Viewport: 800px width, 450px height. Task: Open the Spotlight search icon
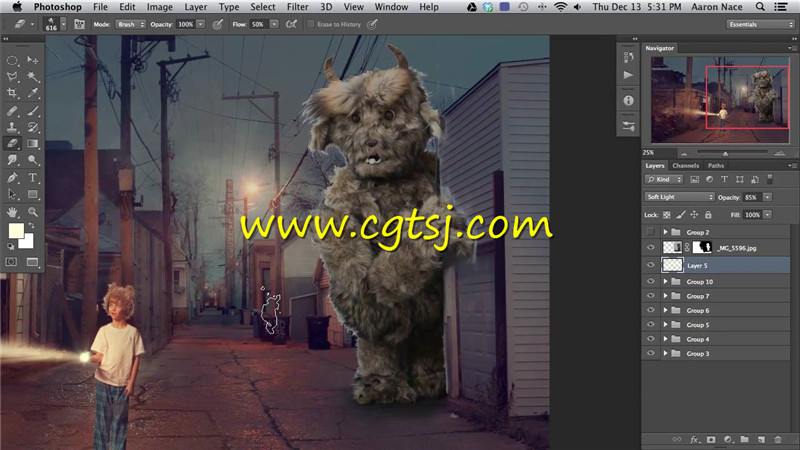click(760, 7)
